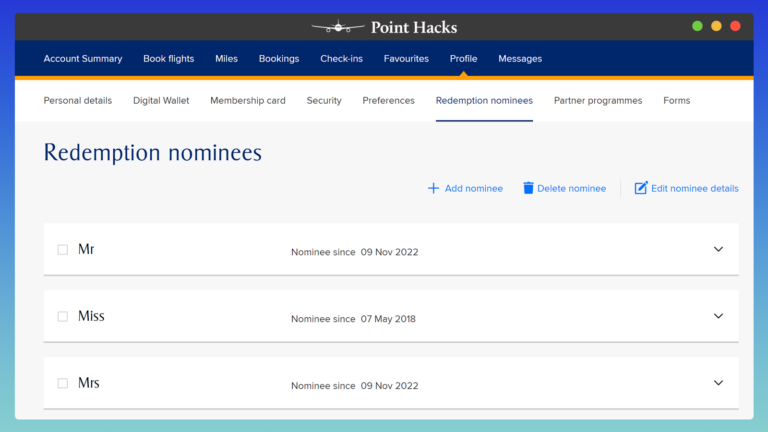Expand the Miss nominee row chevron
The image size is (768, 432).
coord(718,316)
